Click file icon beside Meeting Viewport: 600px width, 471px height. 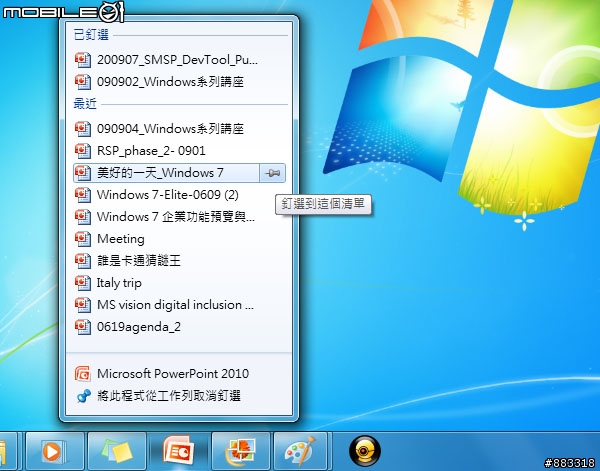pyautogui.click(x=83, y=239)
